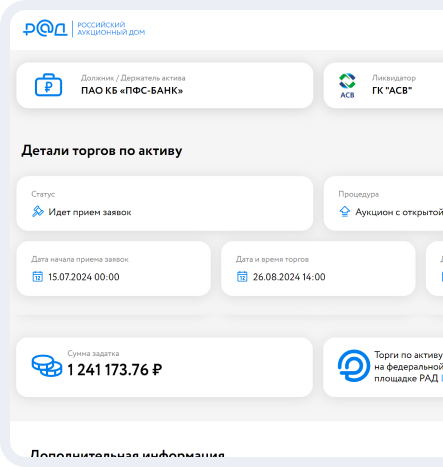Screen dimensions: 443x467
Task: Click the auction procedure arrow icon
Action: pos(345,212)
